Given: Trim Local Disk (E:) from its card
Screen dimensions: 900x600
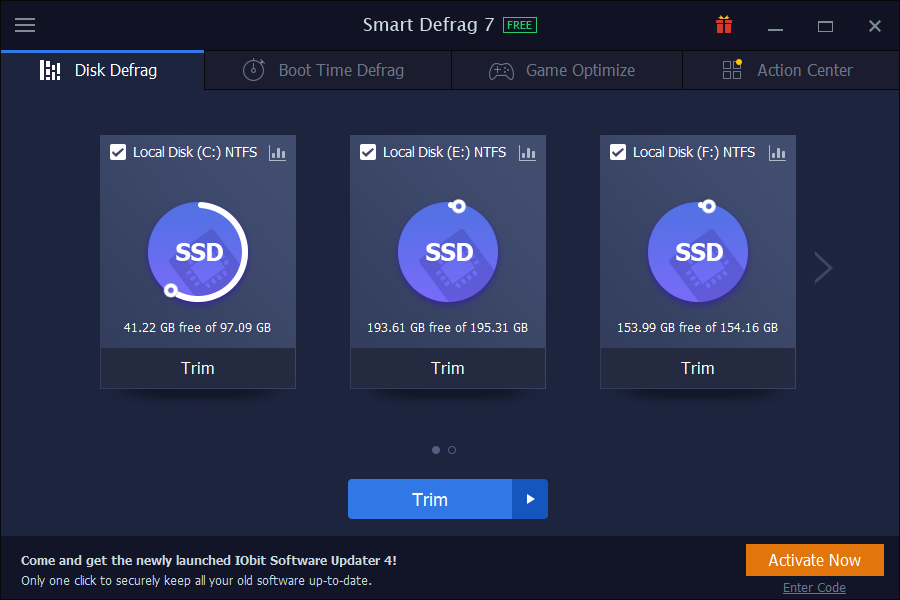Looking at the screenshot, I should [447, 368].
